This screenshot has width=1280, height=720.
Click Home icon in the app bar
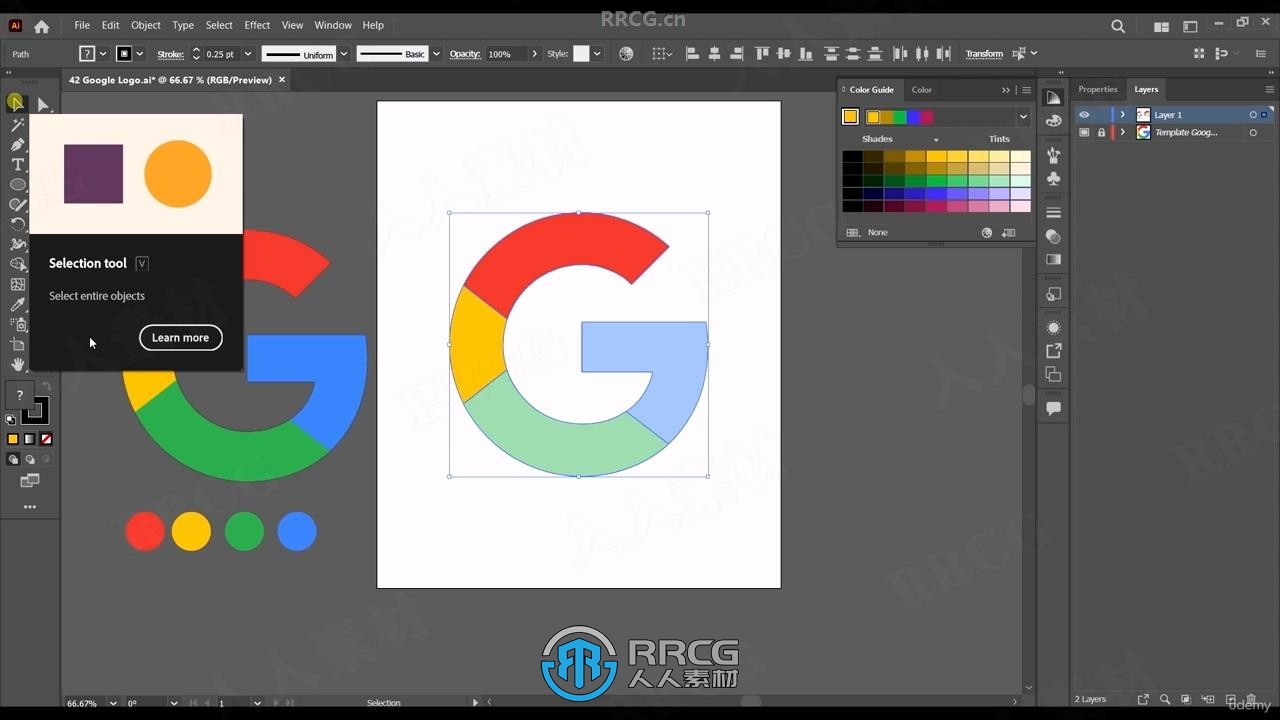pos(41,26)
